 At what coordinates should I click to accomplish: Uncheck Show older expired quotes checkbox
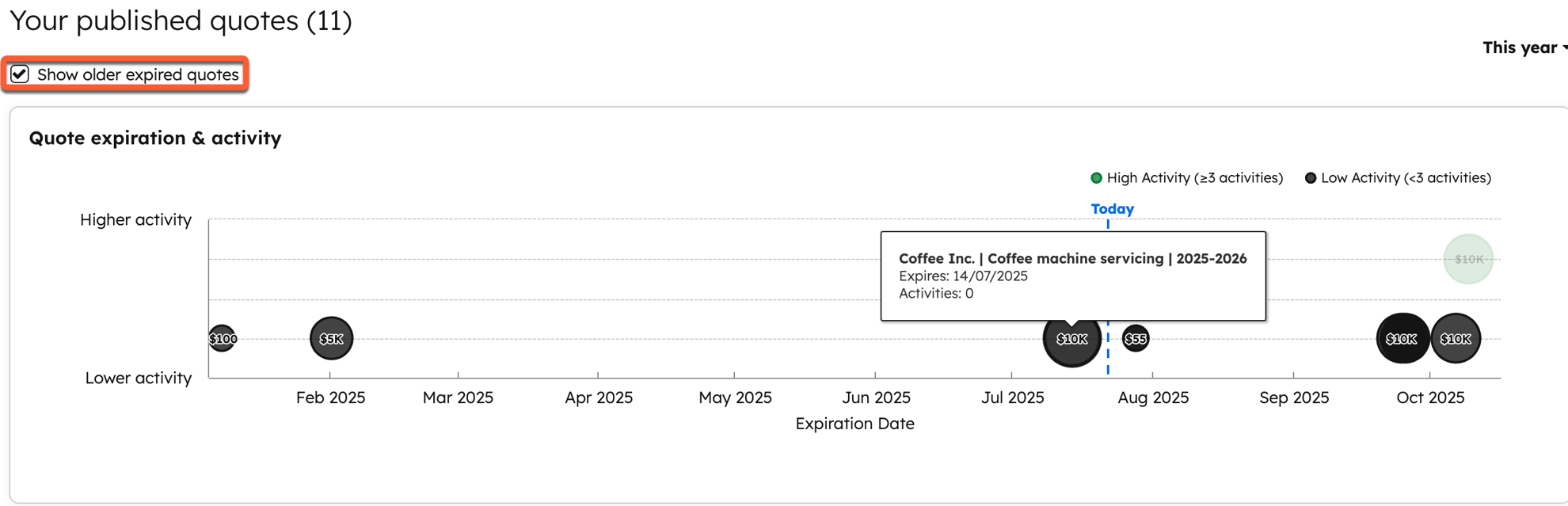click(20, 74)
